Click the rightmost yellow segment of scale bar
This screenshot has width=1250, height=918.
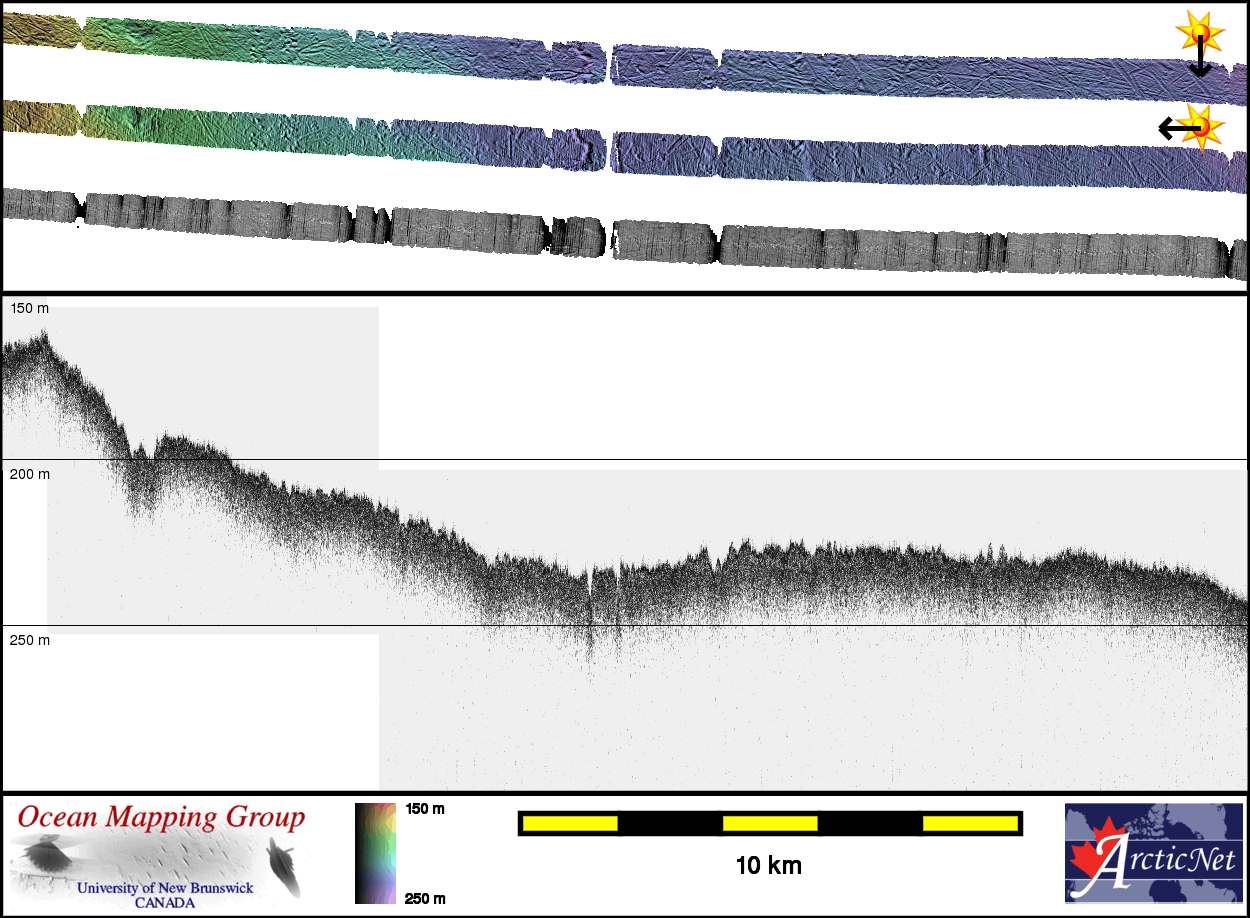tap(970, 823)
